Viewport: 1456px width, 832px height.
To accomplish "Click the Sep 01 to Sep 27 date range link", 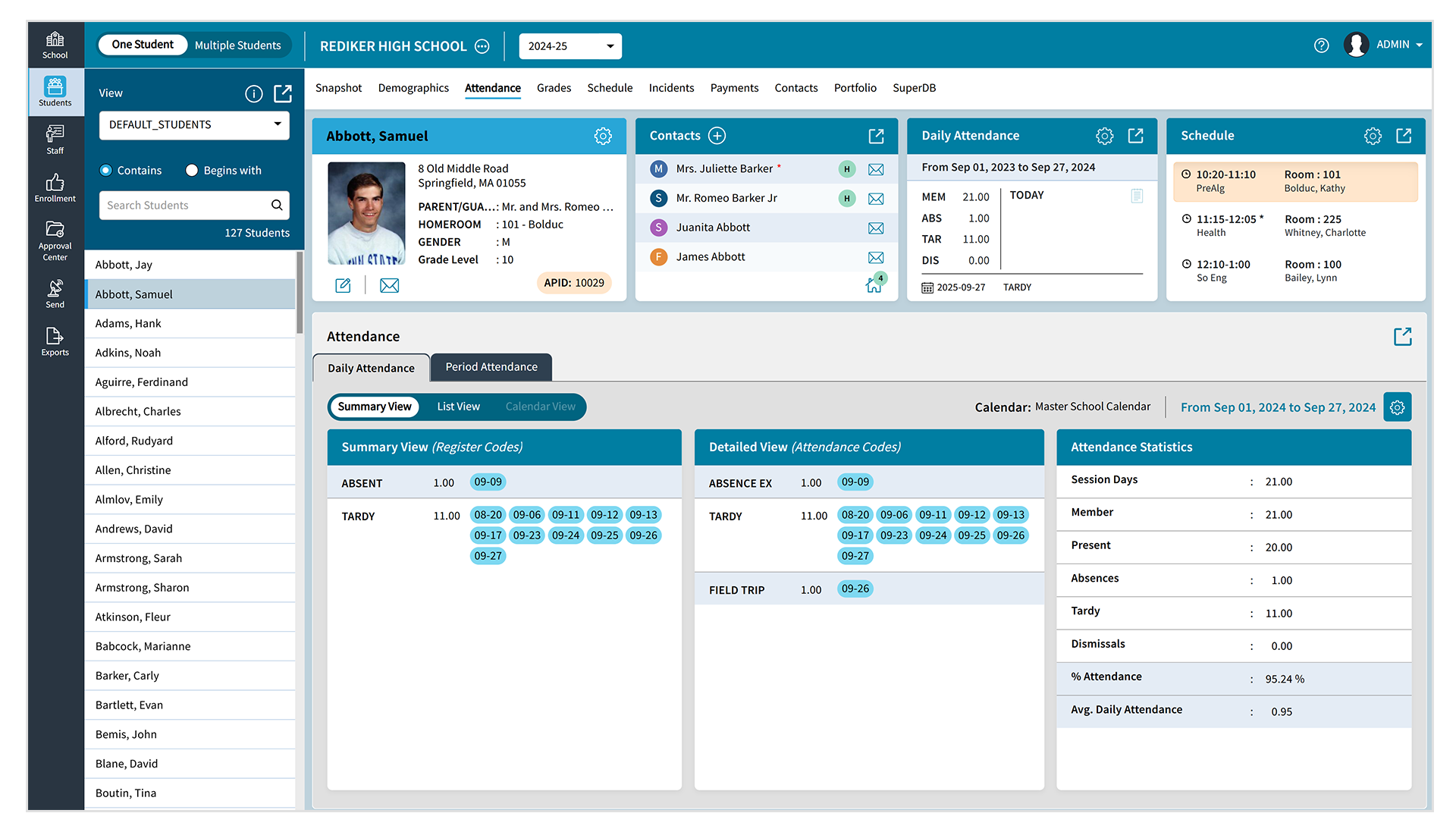I will coord(1279,407).
